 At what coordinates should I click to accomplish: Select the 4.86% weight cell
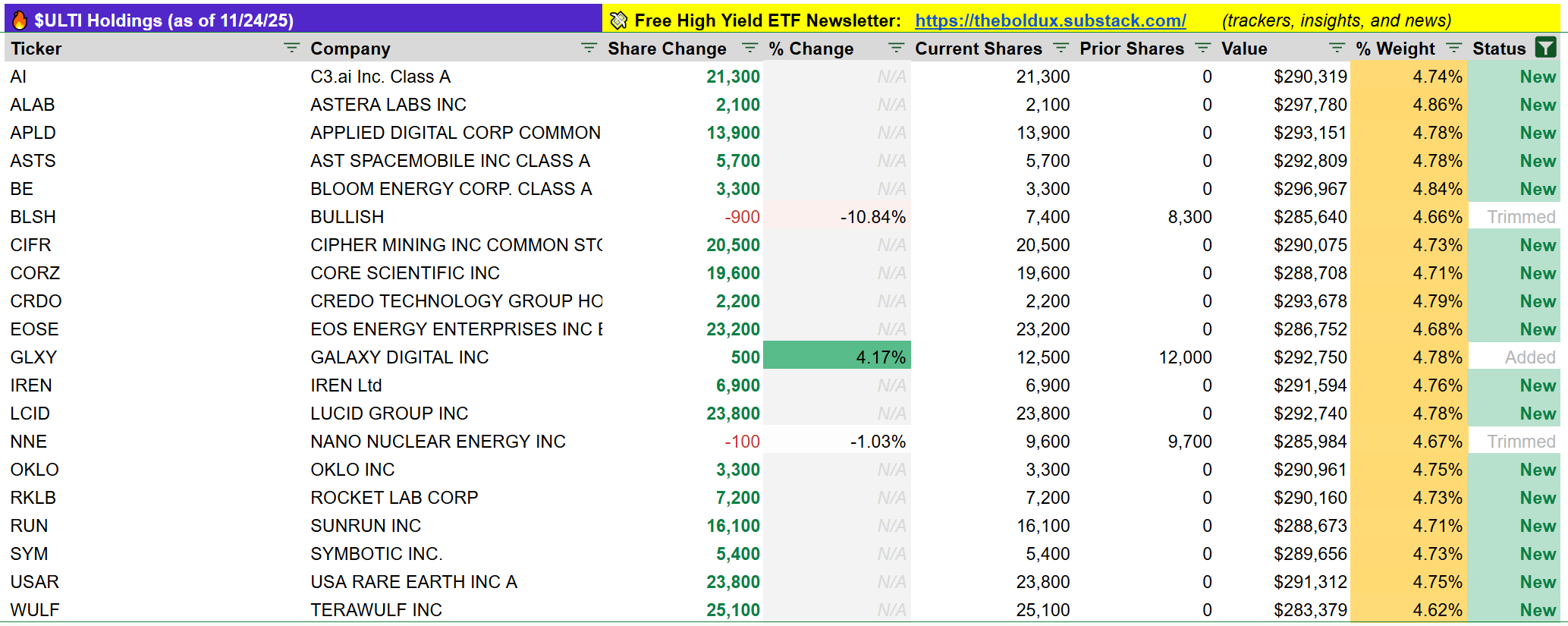(x=1409, y=105)
